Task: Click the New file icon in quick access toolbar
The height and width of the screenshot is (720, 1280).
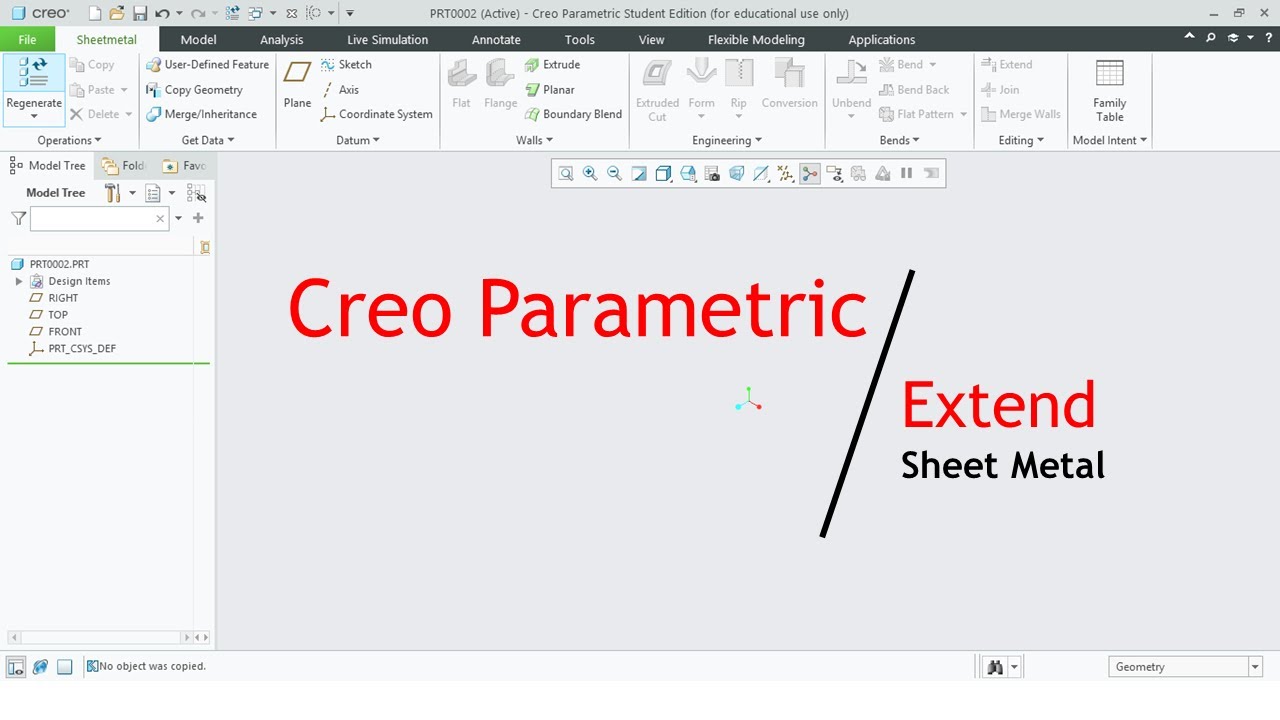Action: 95,13
